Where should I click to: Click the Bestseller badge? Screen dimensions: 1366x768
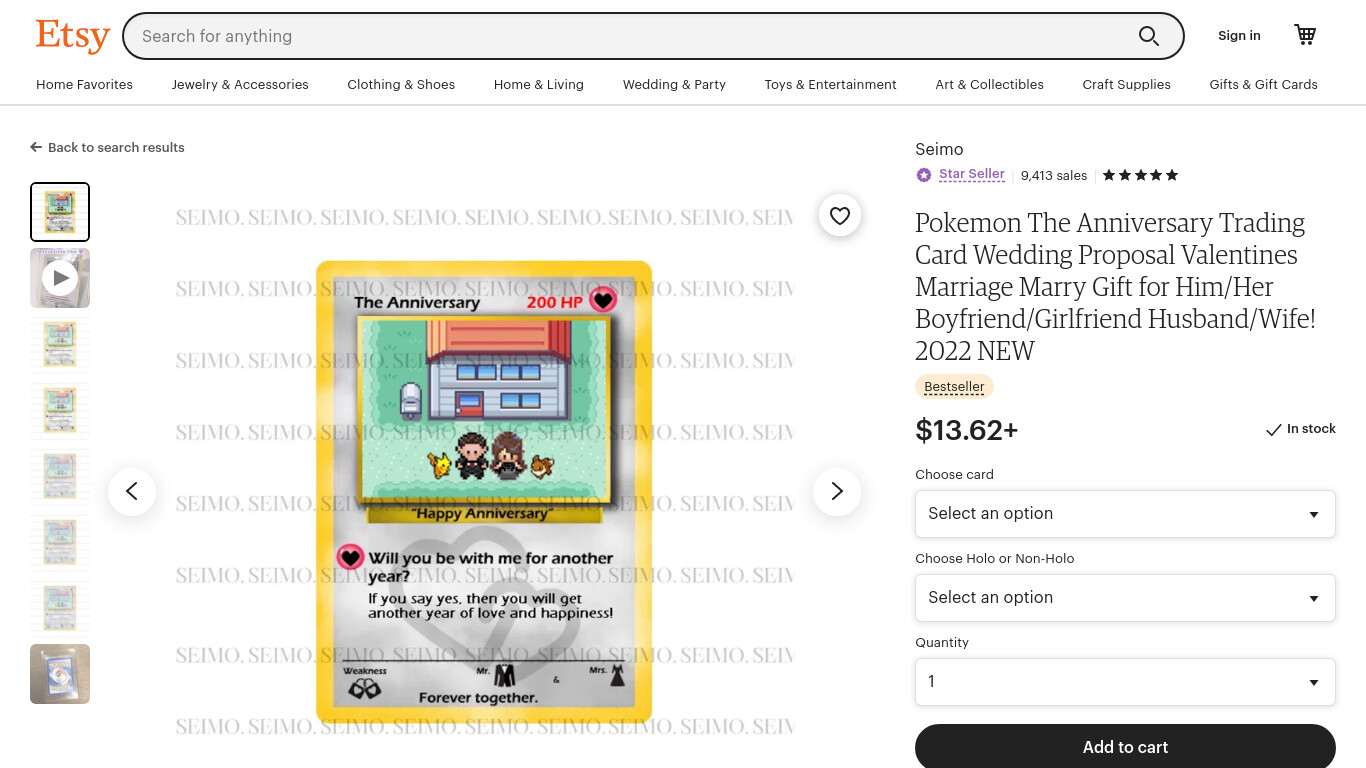[954, 387]
